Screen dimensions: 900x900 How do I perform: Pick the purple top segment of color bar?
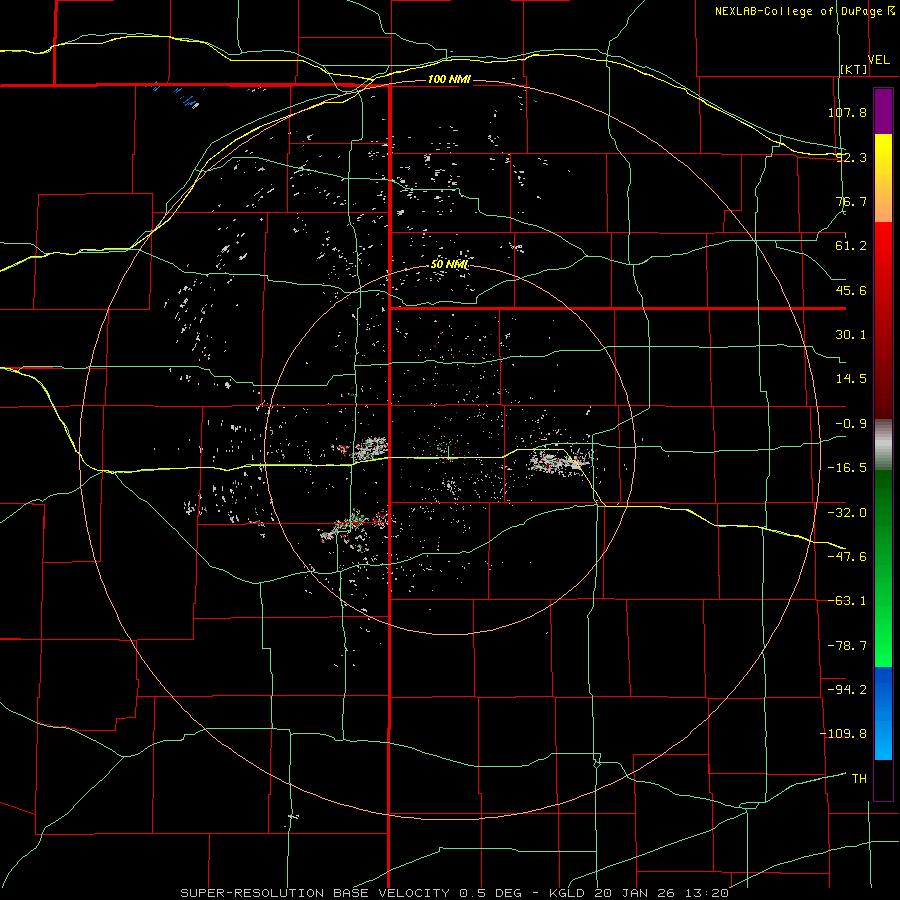pos(883,111)
